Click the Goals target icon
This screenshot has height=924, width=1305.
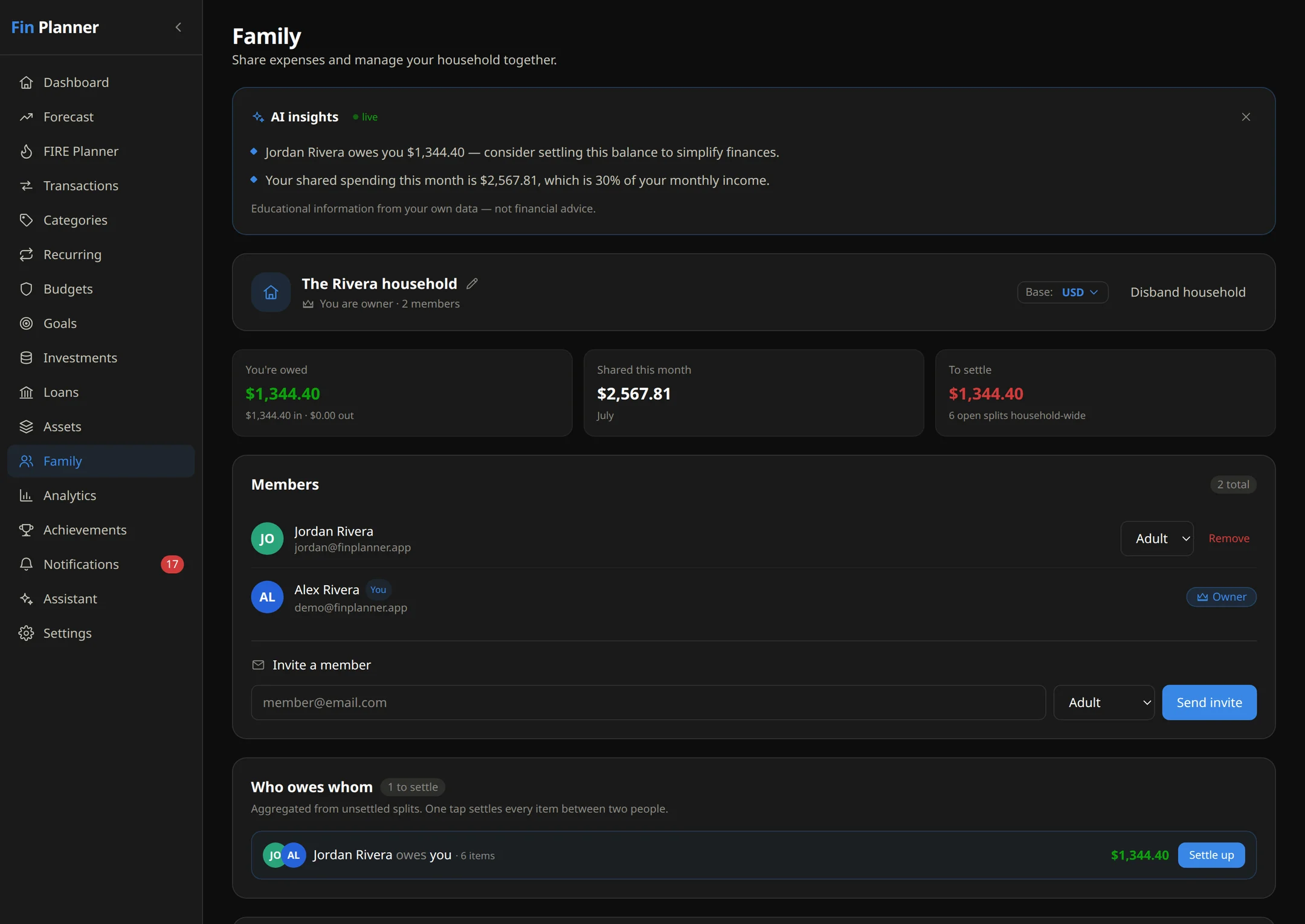point(26,323)
